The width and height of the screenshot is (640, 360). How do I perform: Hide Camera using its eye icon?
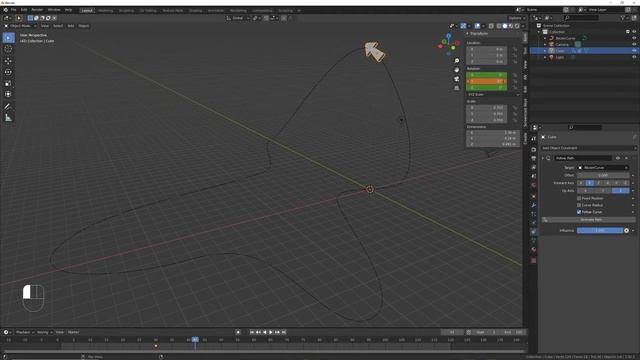click(x=634, y=44)
